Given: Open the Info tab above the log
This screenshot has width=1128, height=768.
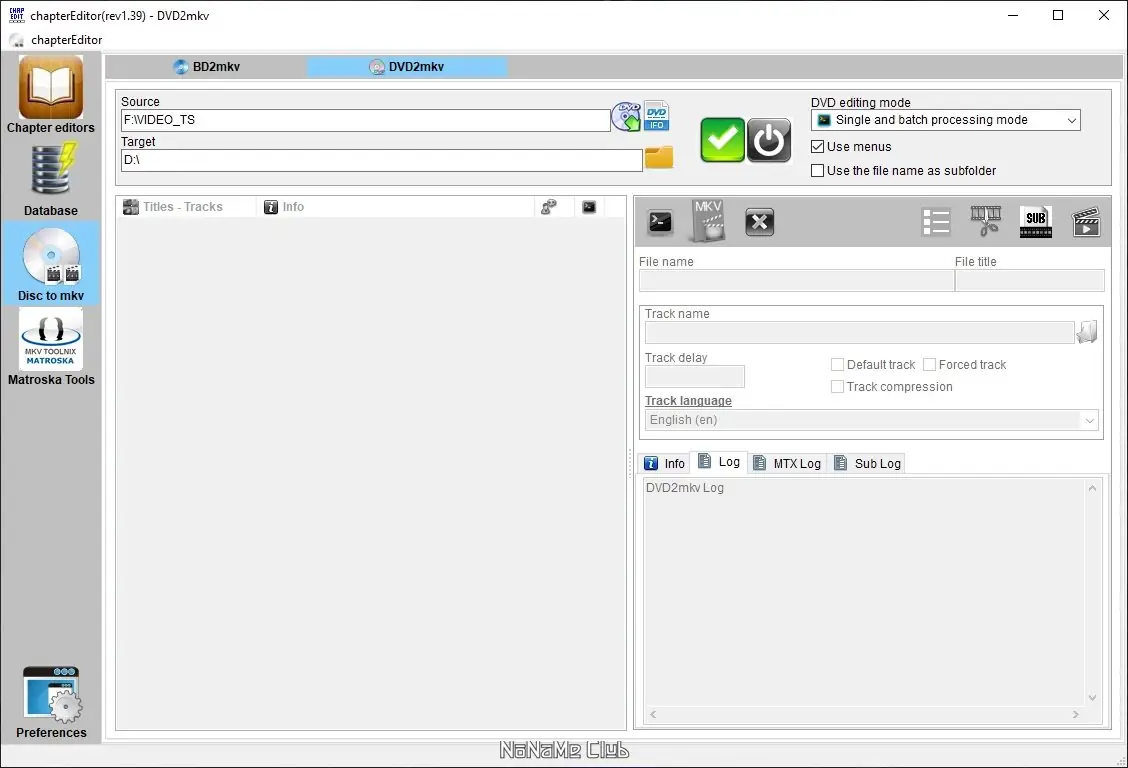Looking at the screenshot, I should pos(665,464).
